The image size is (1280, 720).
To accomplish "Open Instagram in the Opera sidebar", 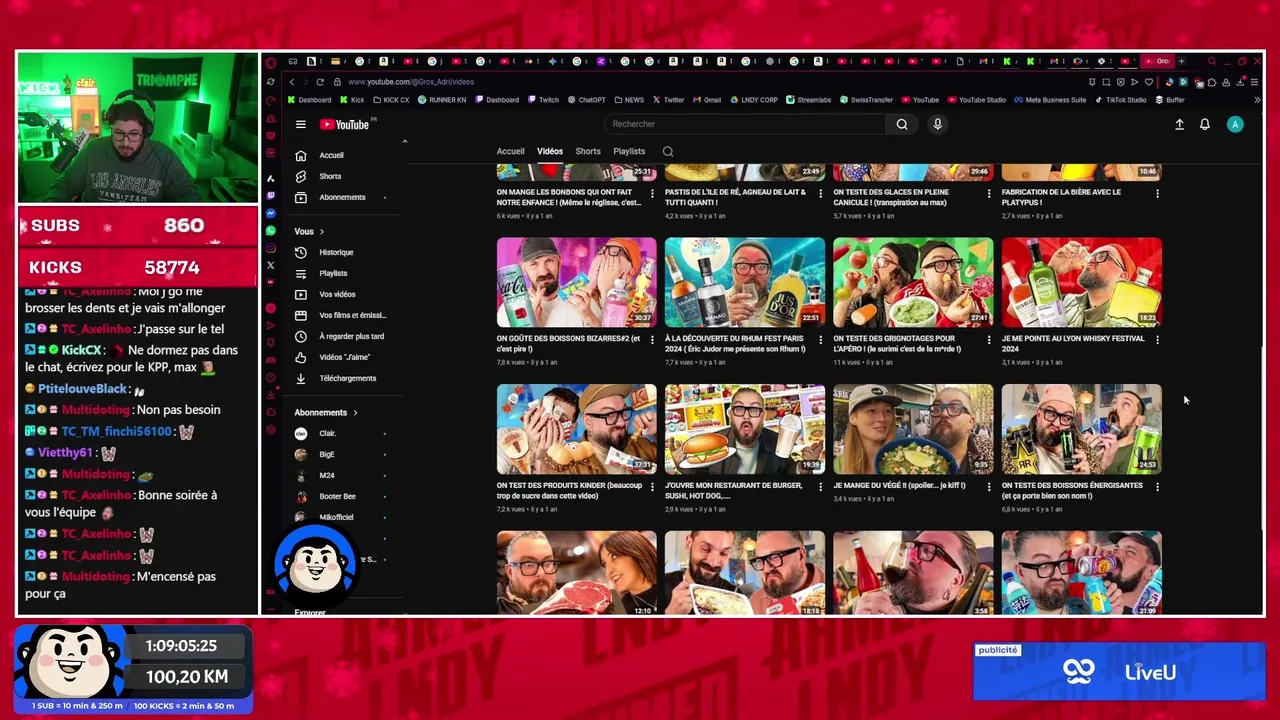I will tap(271, 248).
